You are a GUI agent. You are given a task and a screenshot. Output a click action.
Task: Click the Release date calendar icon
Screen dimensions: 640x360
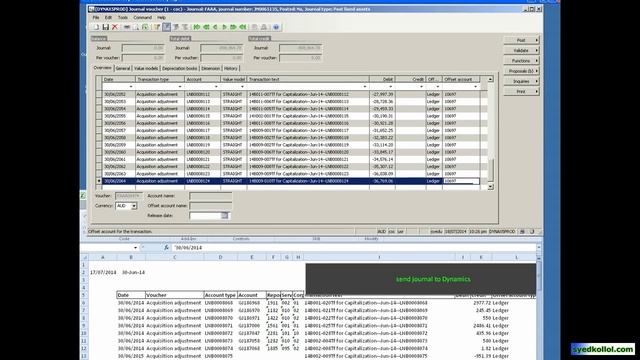click(x=224, y=216)
